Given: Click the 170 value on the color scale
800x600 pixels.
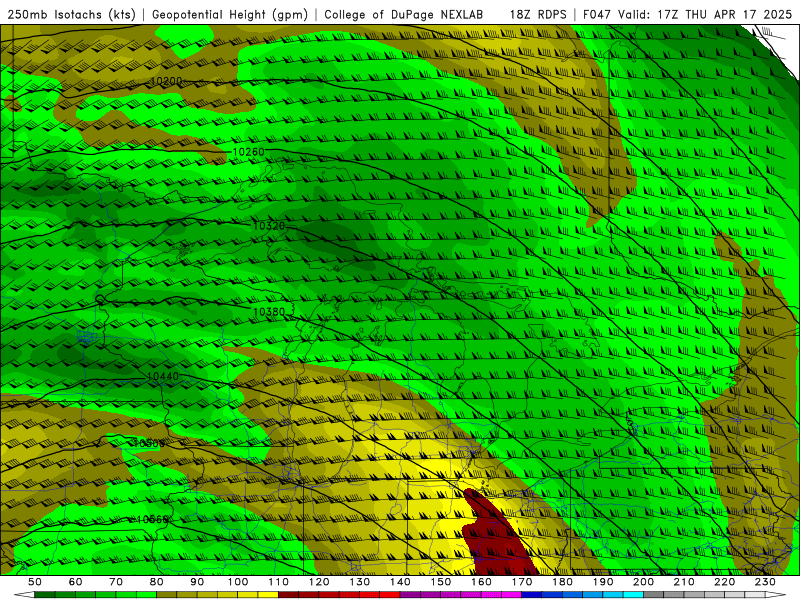Looking at the screenshot, I should pos(522,582).
